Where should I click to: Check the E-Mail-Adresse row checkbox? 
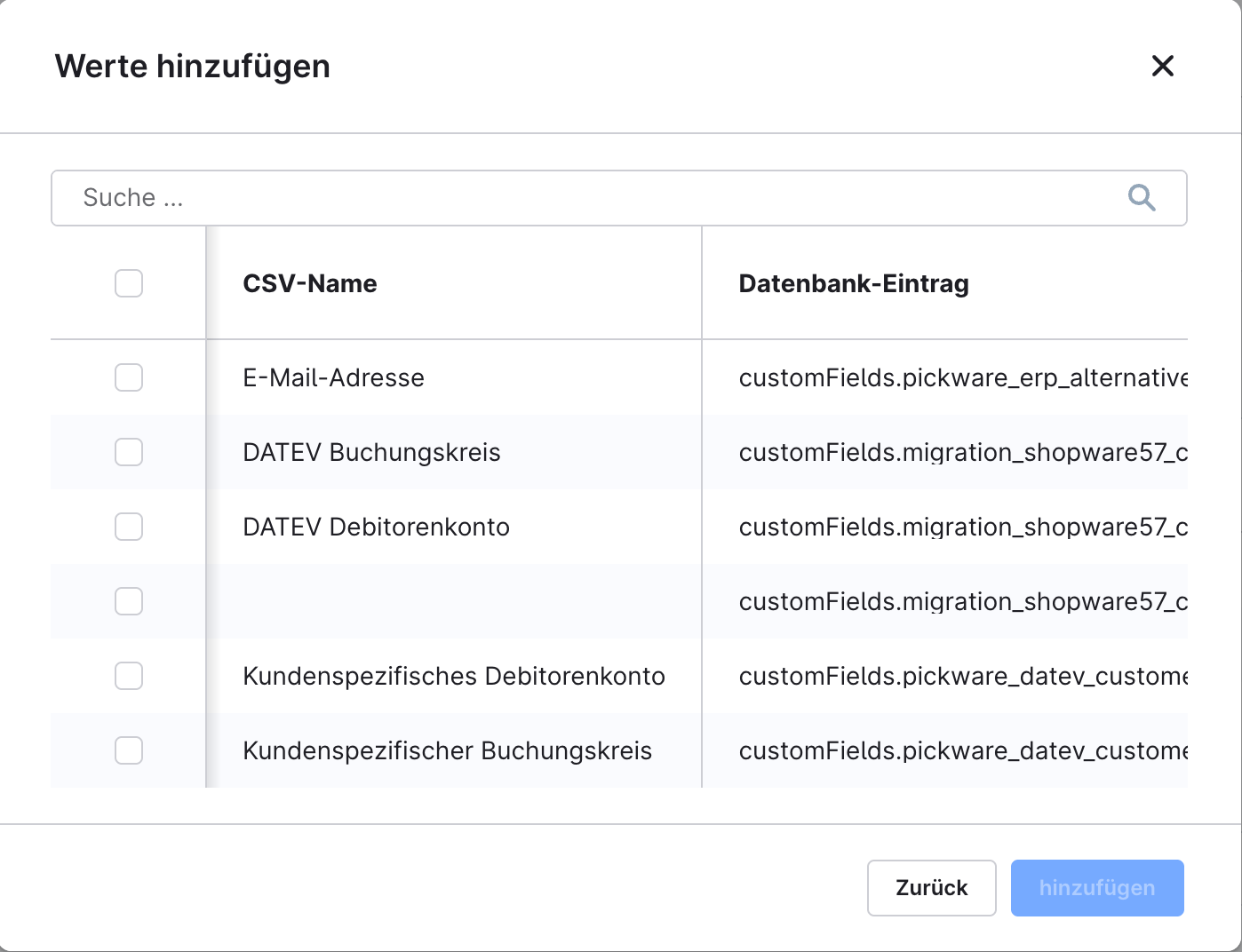click(x=128, y=377)
